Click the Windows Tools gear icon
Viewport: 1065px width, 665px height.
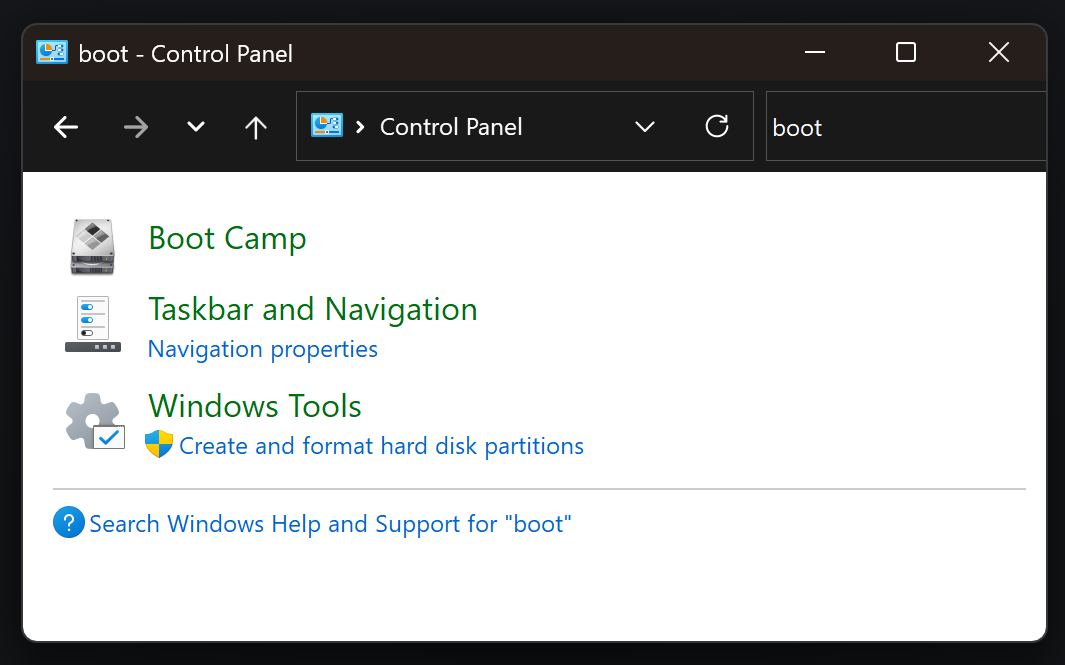pos(94,421)
